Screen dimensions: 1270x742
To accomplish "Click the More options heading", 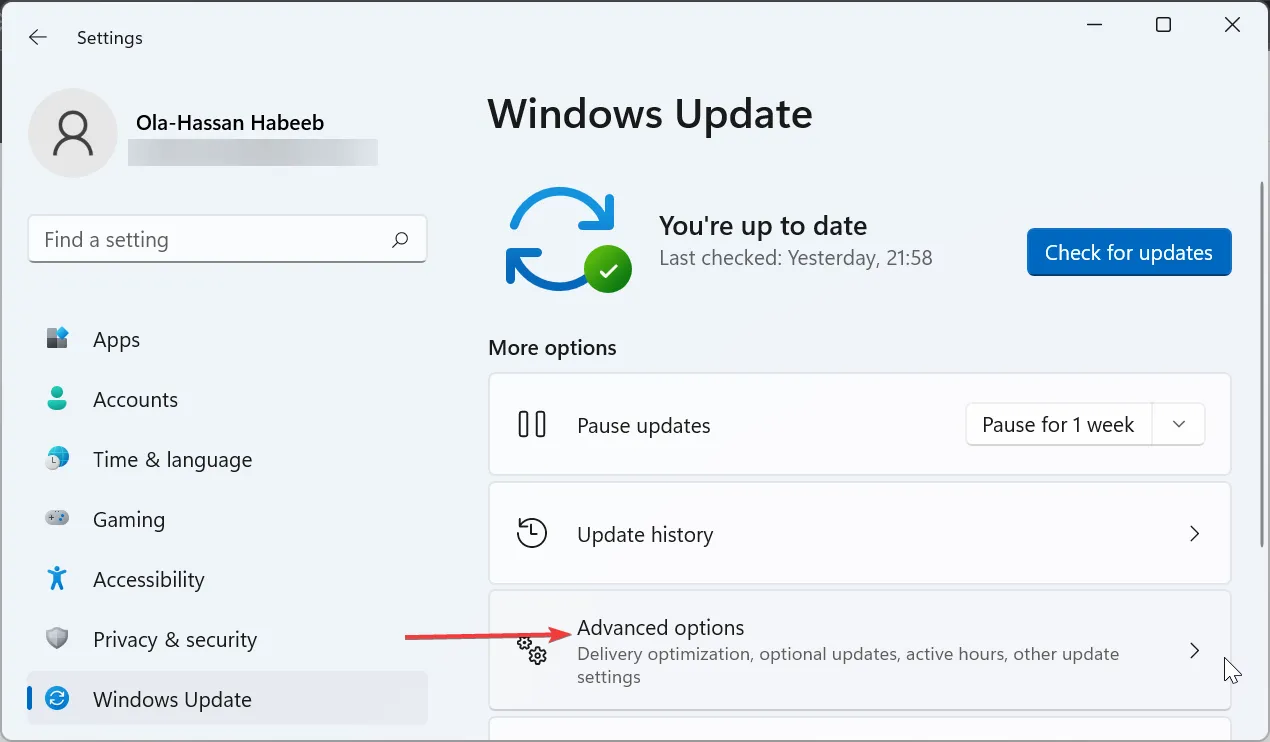I will [552, 348].
